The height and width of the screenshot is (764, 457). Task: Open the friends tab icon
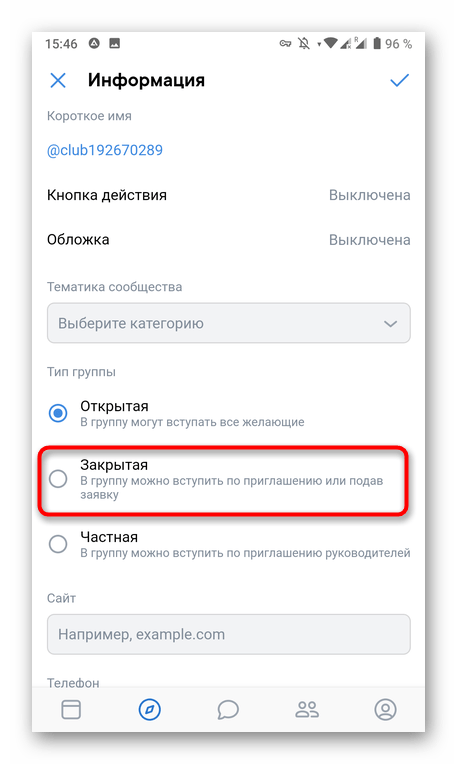[x=307, y=710]
